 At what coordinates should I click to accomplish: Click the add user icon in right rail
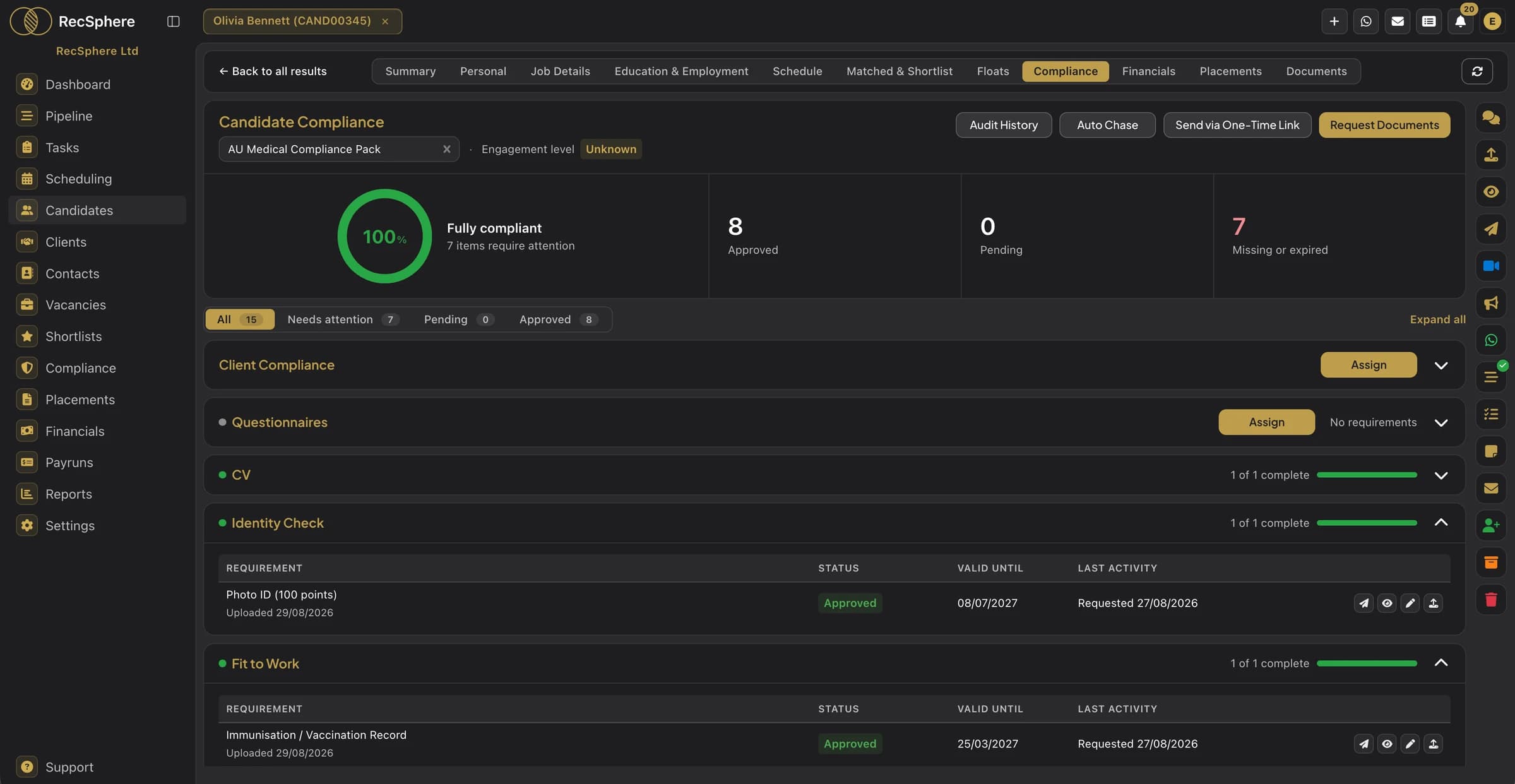[x=1490, y=525]
